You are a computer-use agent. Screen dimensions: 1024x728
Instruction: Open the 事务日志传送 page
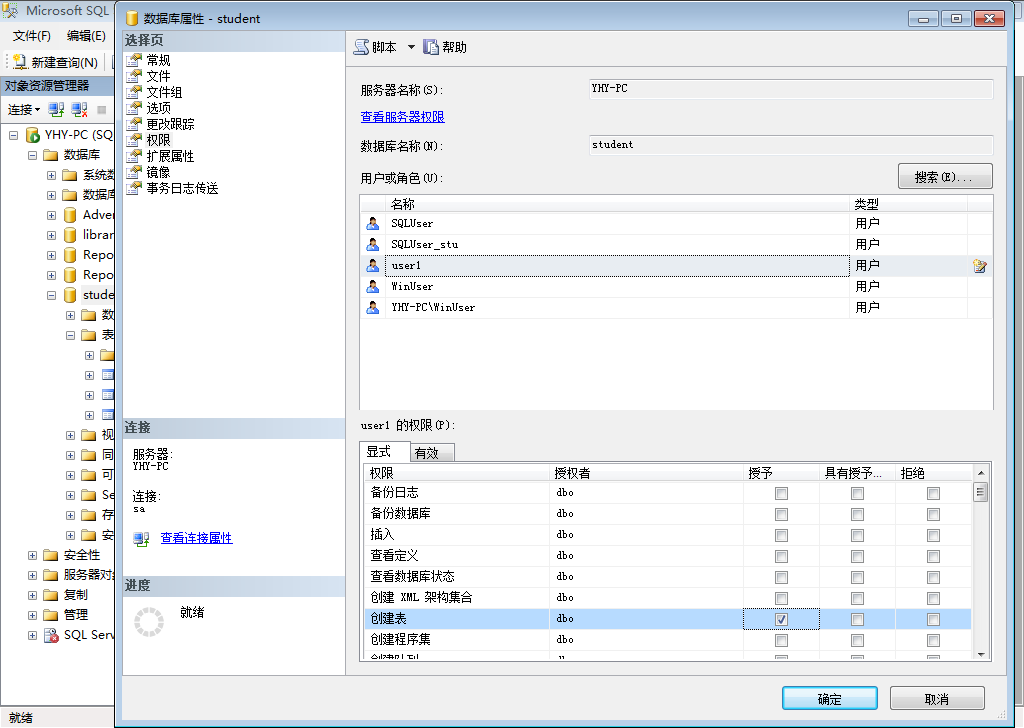[x=182, y=188]
